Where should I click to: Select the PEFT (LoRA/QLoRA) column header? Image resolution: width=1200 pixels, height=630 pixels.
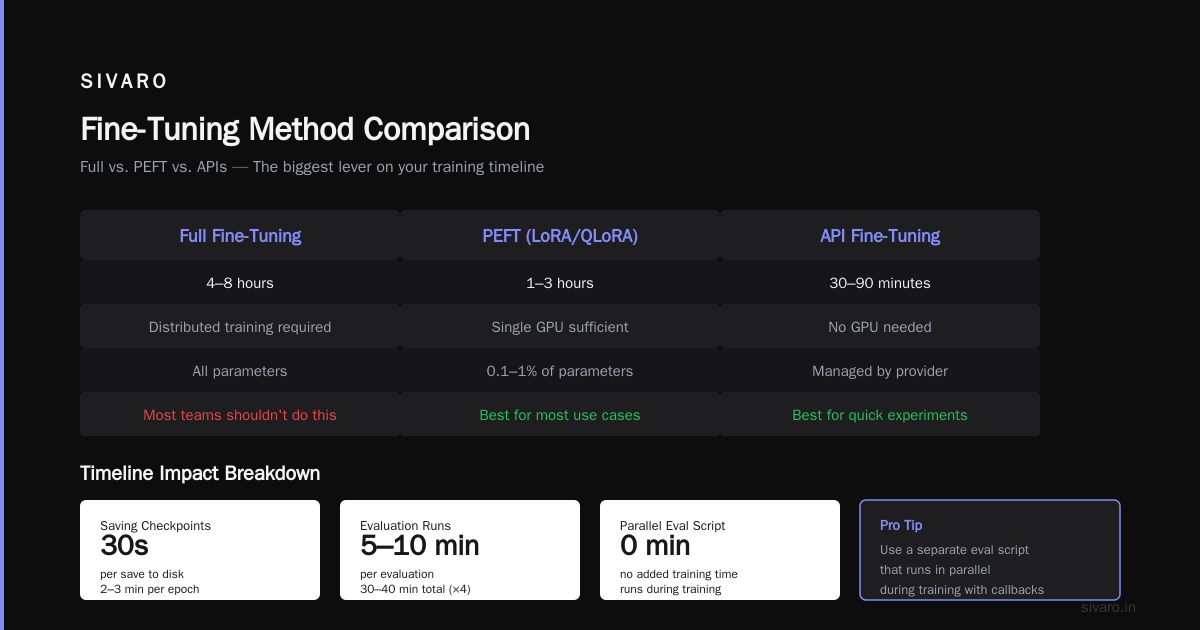pyautogui.click(x=560, y=236)
